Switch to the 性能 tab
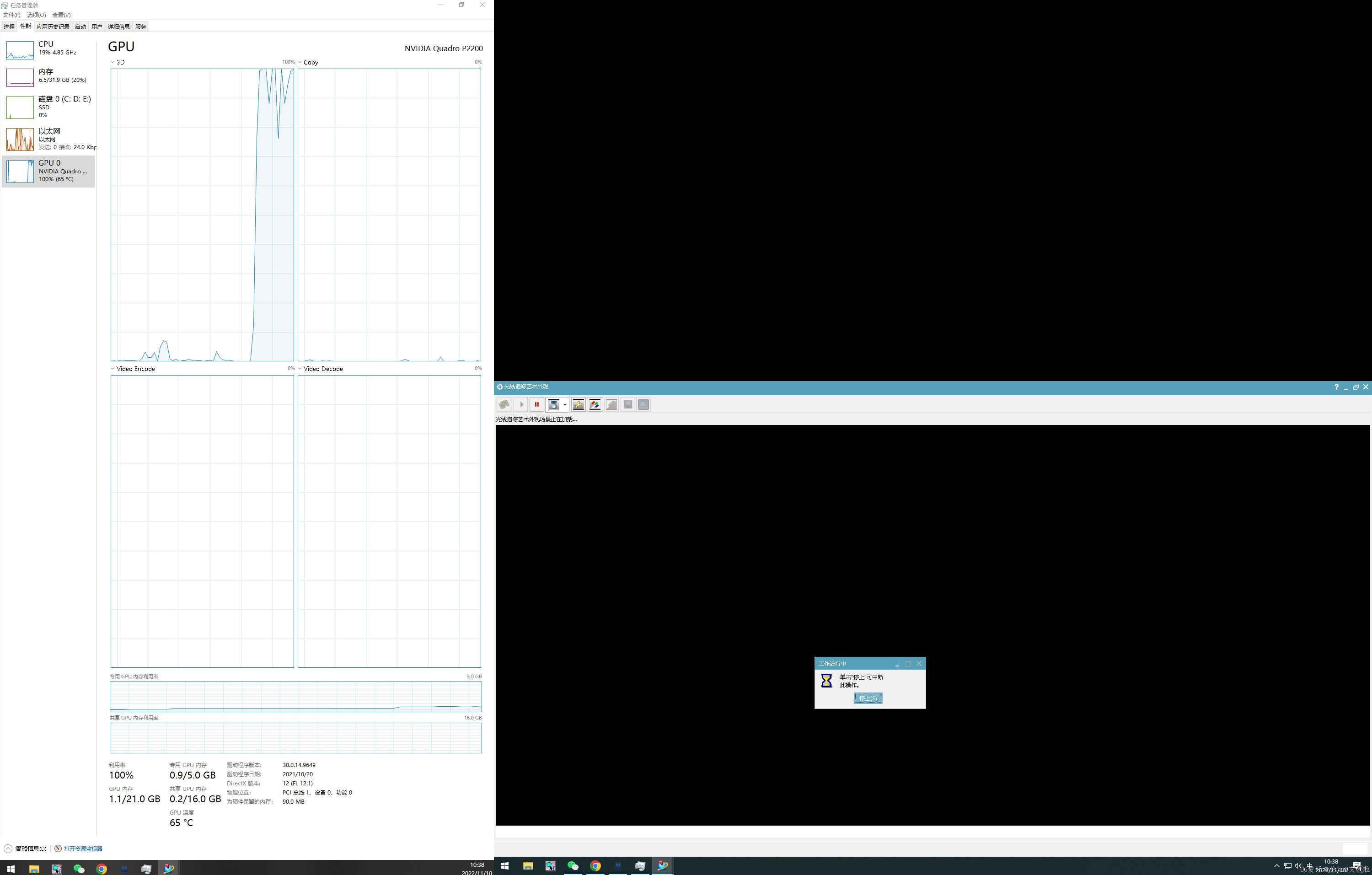The width and height of the screenshot is (1372, 875). pyautogui.click(x=26, y=26)
